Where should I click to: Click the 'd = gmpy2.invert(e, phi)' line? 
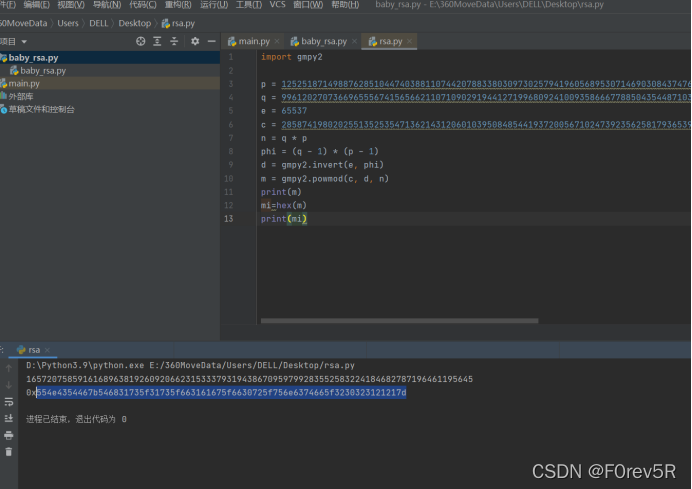[x=322, y=165]
